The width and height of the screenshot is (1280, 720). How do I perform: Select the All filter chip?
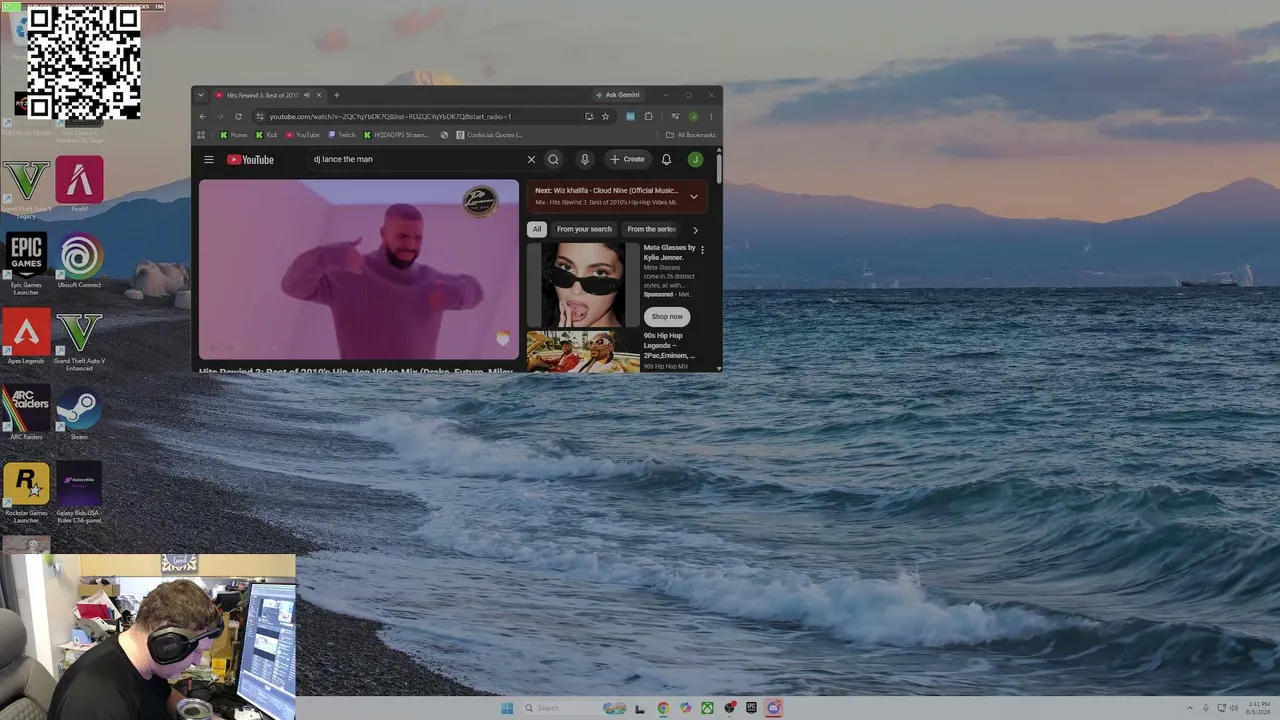[537, 229]
